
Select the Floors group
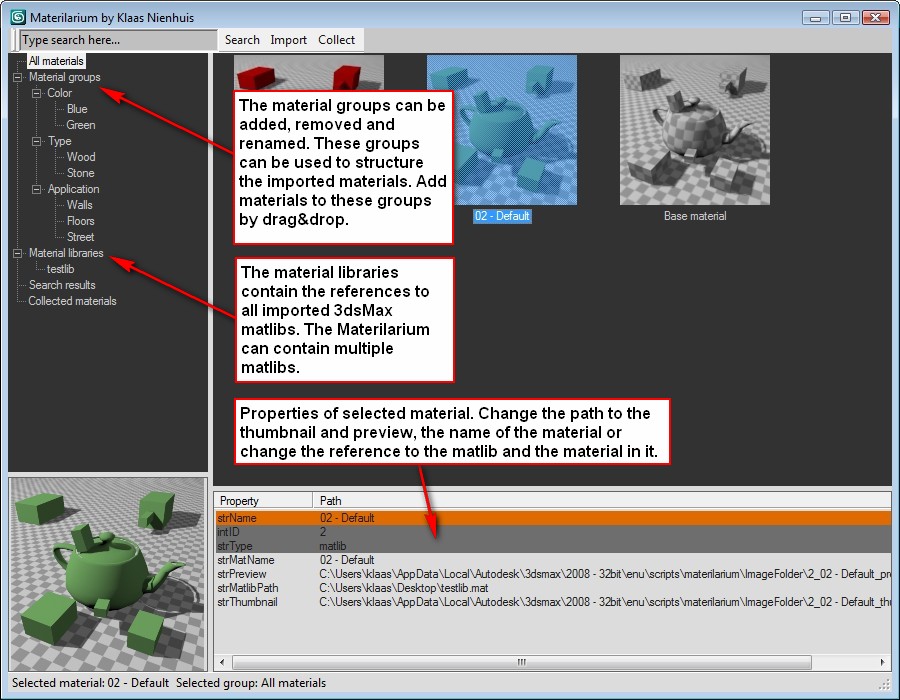(80, 221)
